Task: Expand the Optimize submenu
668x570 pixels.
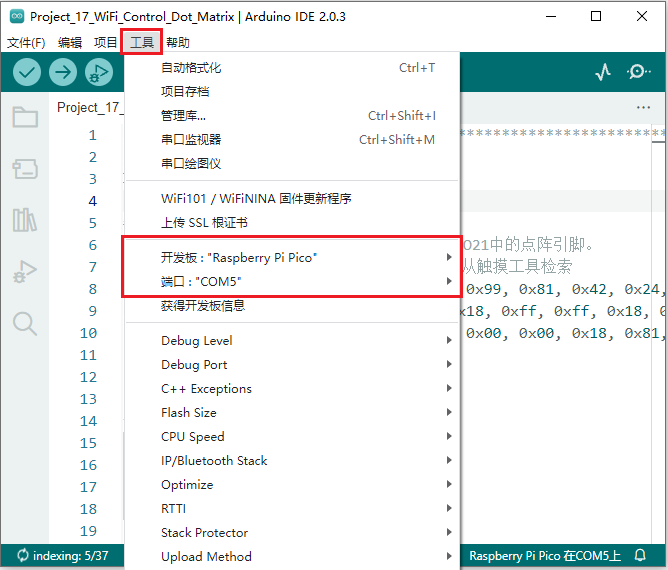Action: tap(292, 484)
